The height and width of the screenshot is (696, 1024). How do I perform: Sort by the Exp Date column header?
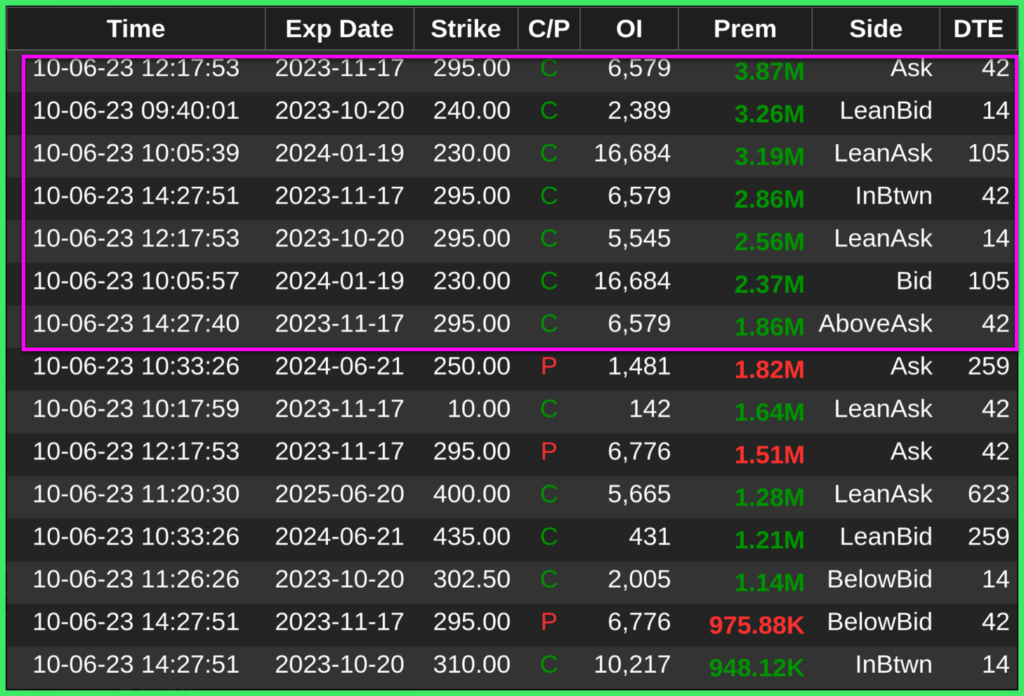[x=340, y=29]
